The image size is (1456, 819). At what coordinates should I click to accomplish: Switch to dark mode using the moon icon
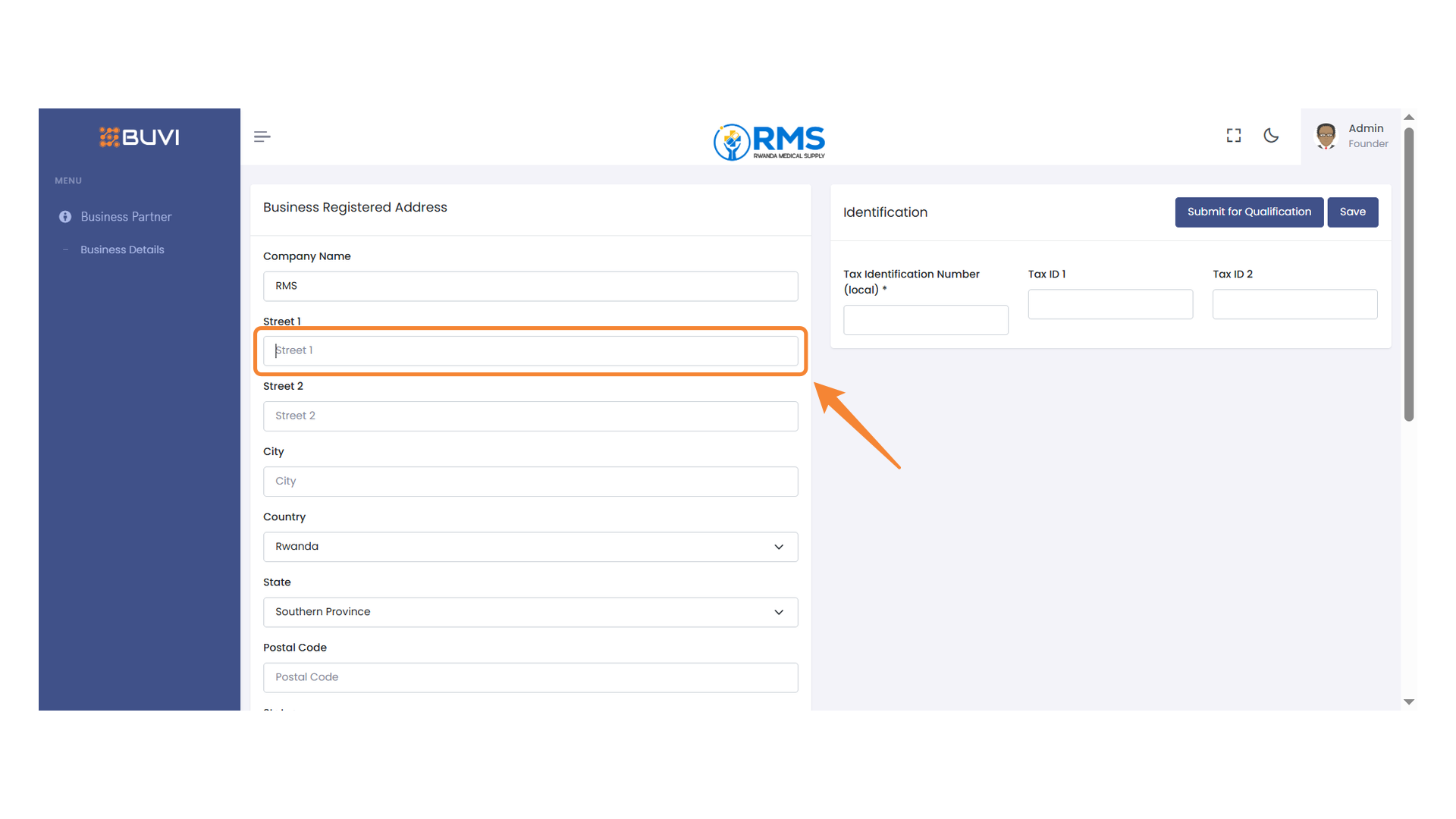[x=1271, y=136]
